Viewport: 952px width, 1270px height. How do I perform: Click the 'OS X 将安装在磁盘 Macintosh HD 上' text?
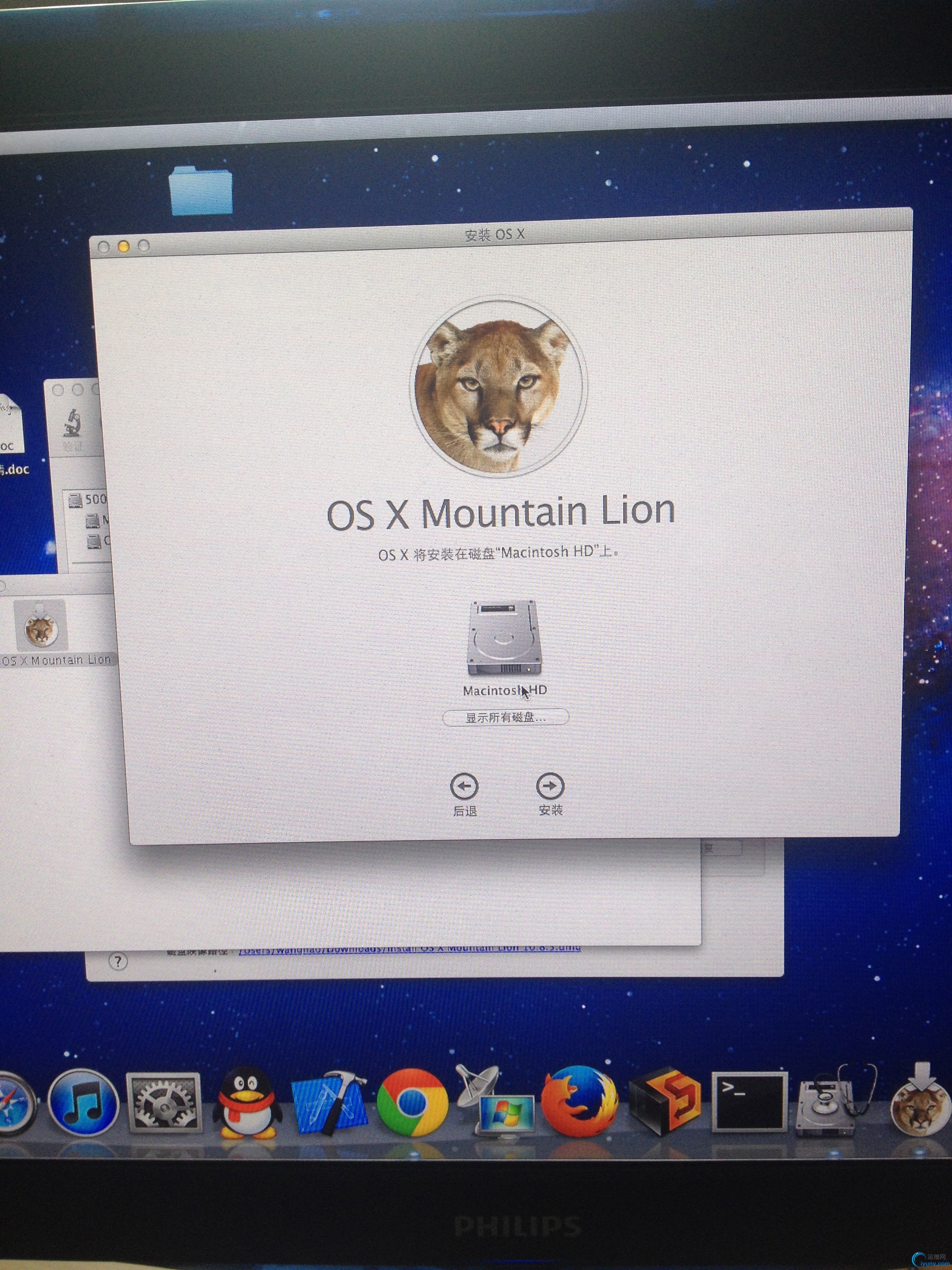(499, 553)
